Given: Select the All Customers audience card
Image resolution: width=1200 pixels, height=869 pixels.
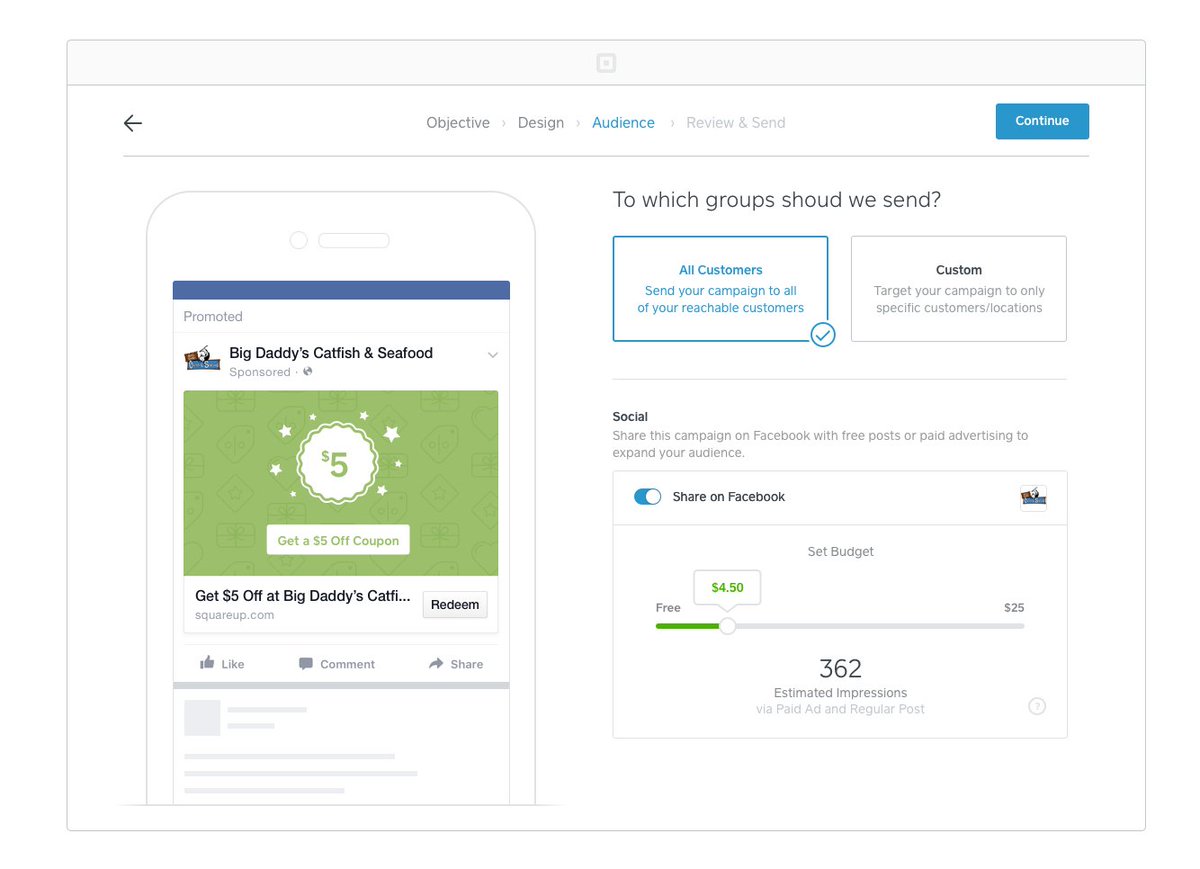Looking at the screenshot, I should point(720,289).
